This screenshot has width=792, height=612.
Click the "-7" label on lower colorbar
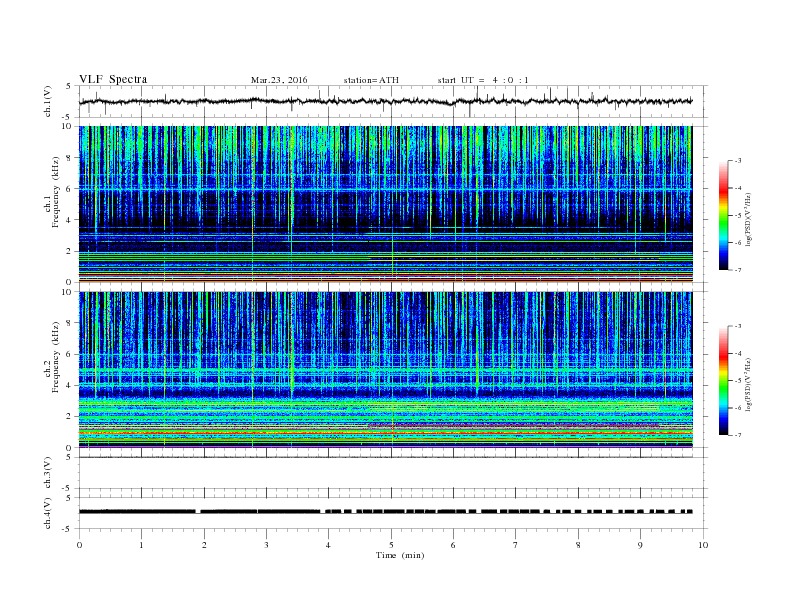(x=738, y=435)
